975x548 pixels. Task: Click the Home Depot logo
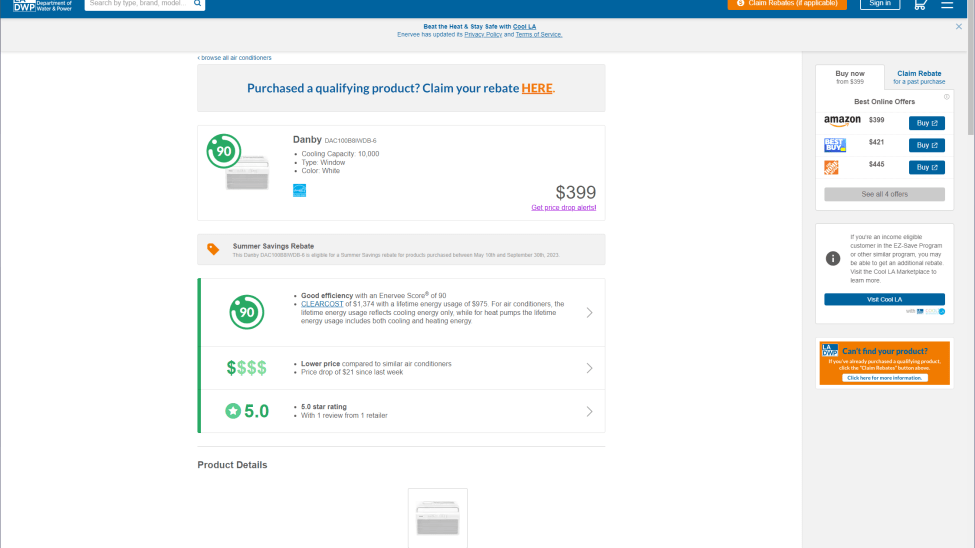[831, 167]
